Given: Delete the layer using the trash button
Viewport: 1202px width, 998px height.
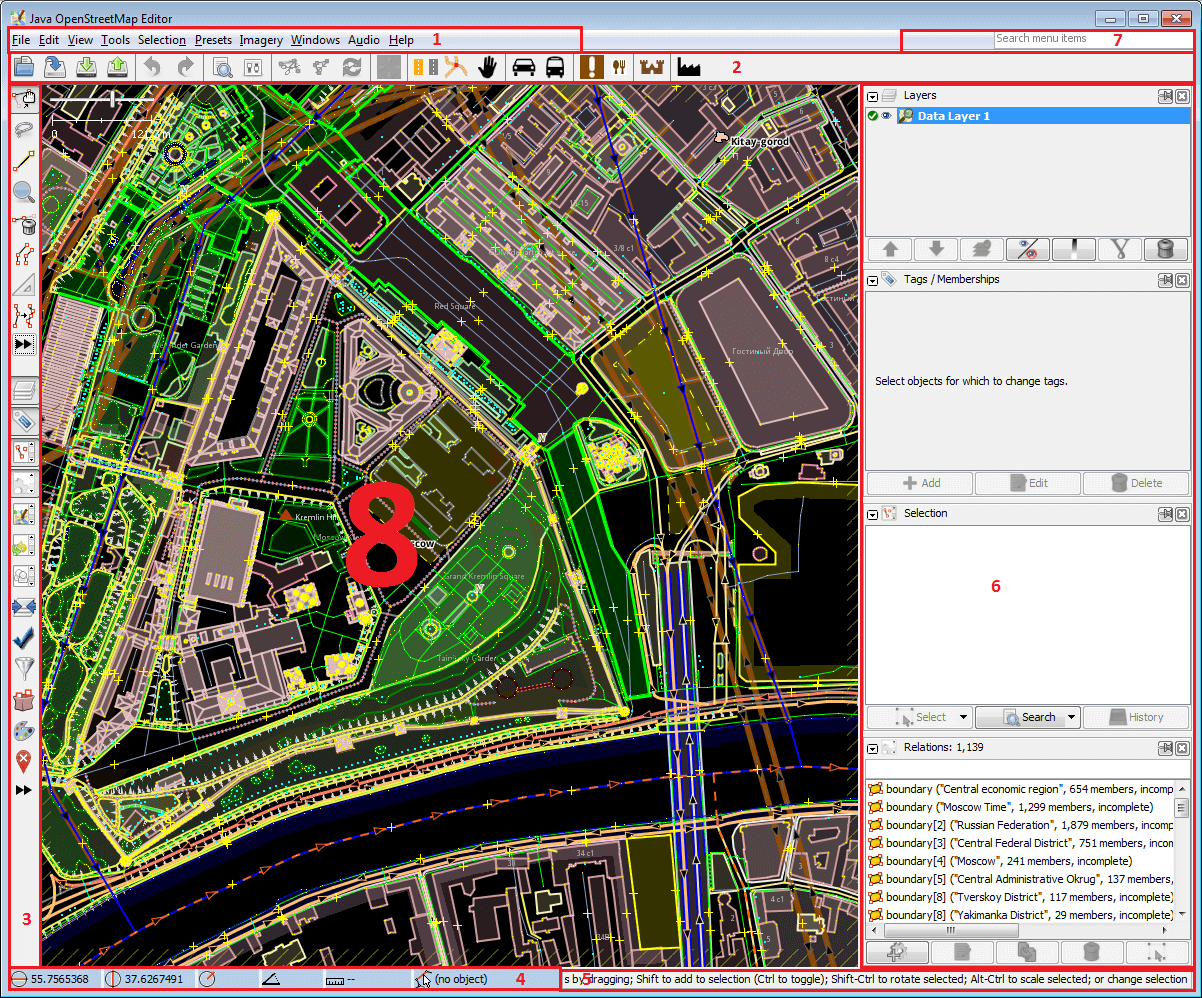Looking at the screenshot, I should click(1165, 250).
